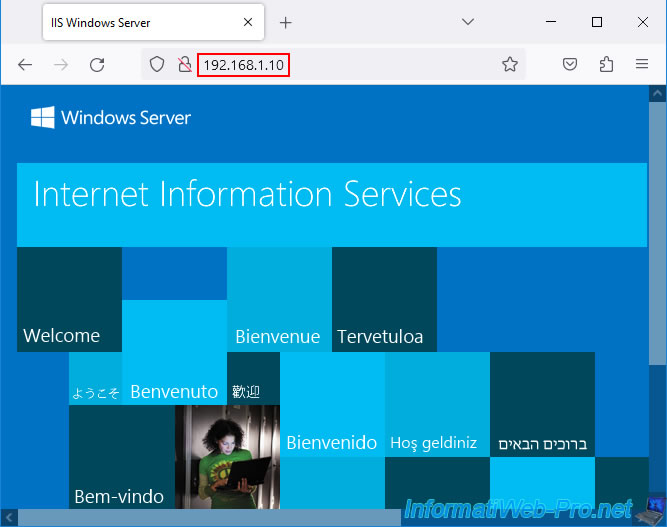
Task: Open the Firefox hamburger menu
Action: 642,64
